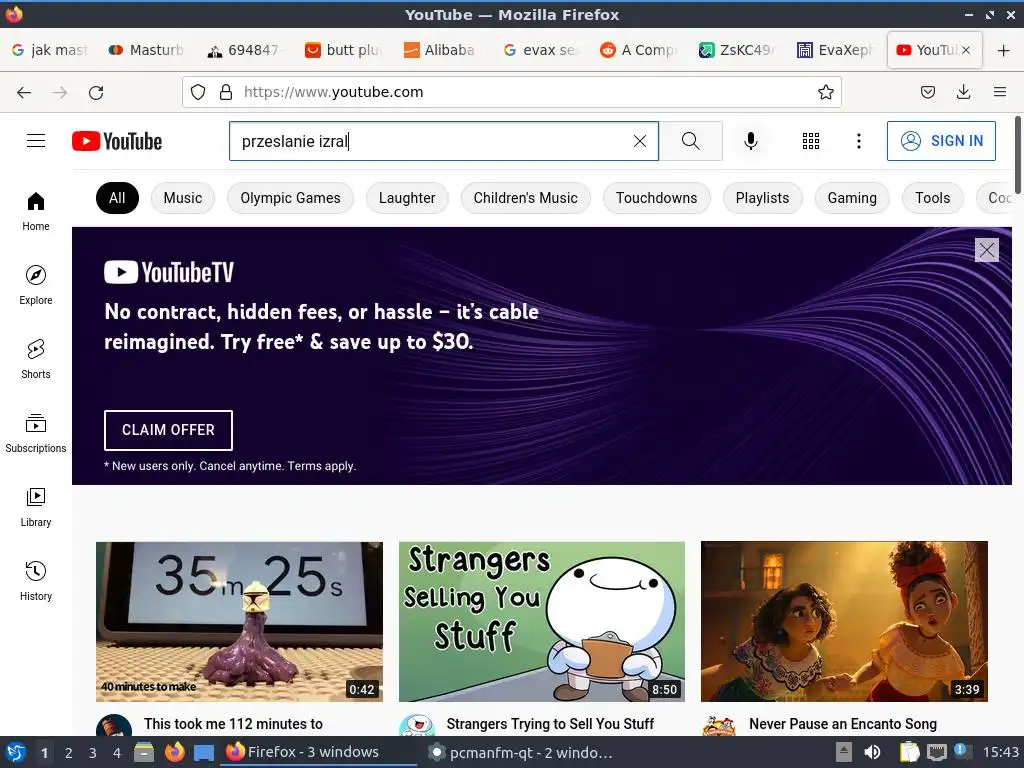Click the title "This took me 112 minutes to"
Viewport: 1024px width, 768px height.
pyautogui.click(x=233, y=724)
